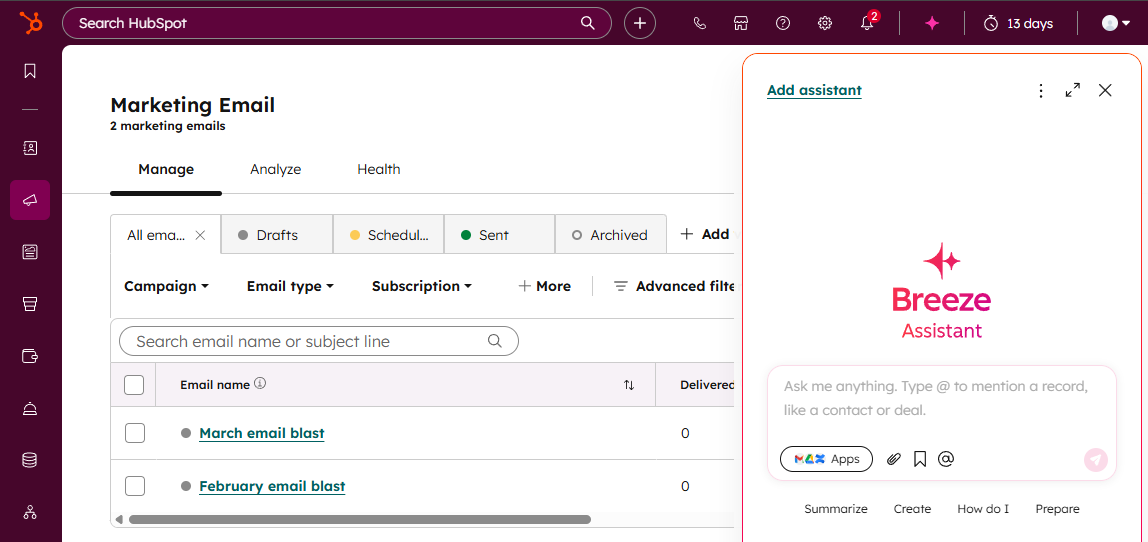Image resolution: width=1148 pixels, height=542 pixels.
Task: Click the magnifier in Search HubSpot bar
Action: pyautogui.click(x=588, y=23)
